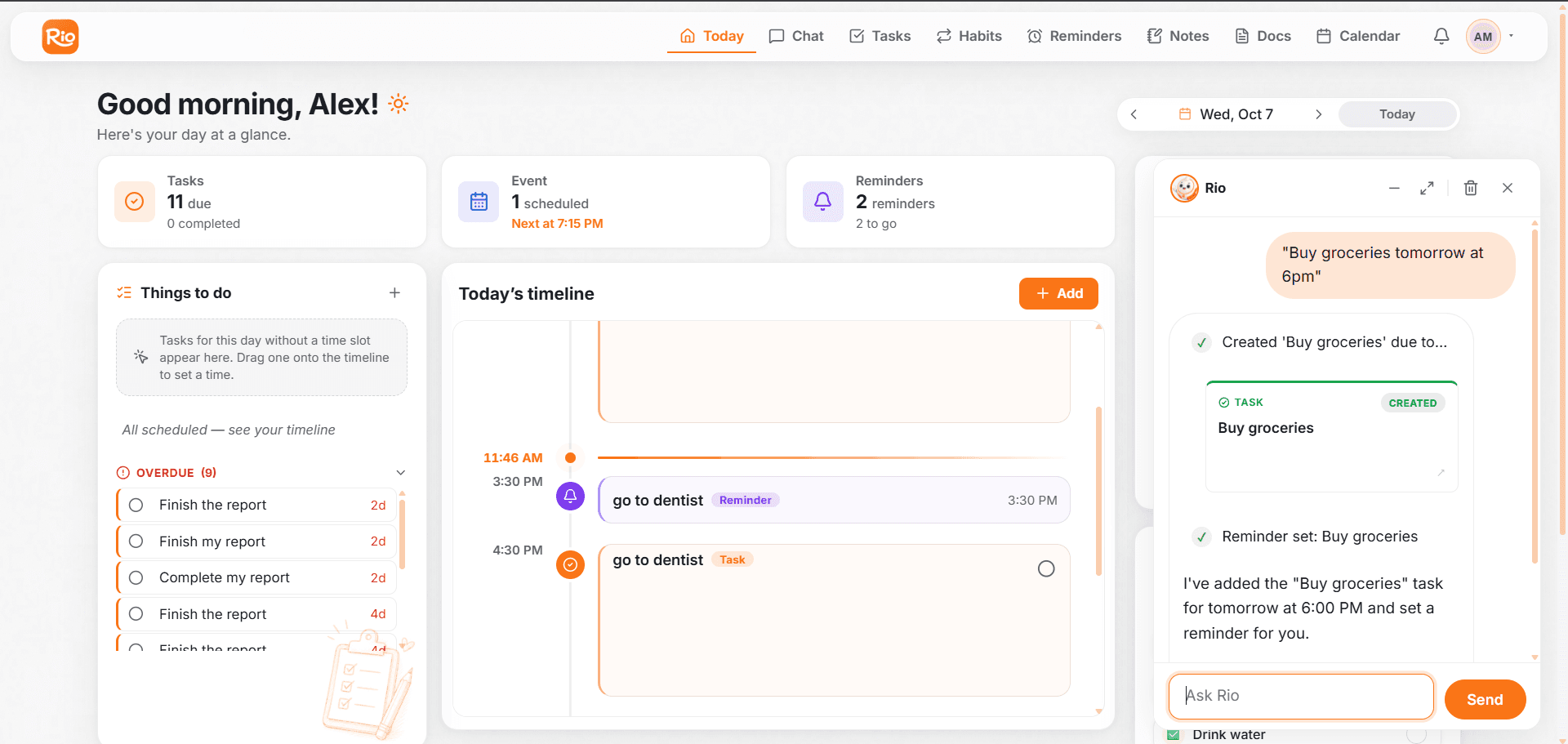The image size is (1568, 744).
Task: Mark 'Complete my report' as complete
Action: pos(136,577)
